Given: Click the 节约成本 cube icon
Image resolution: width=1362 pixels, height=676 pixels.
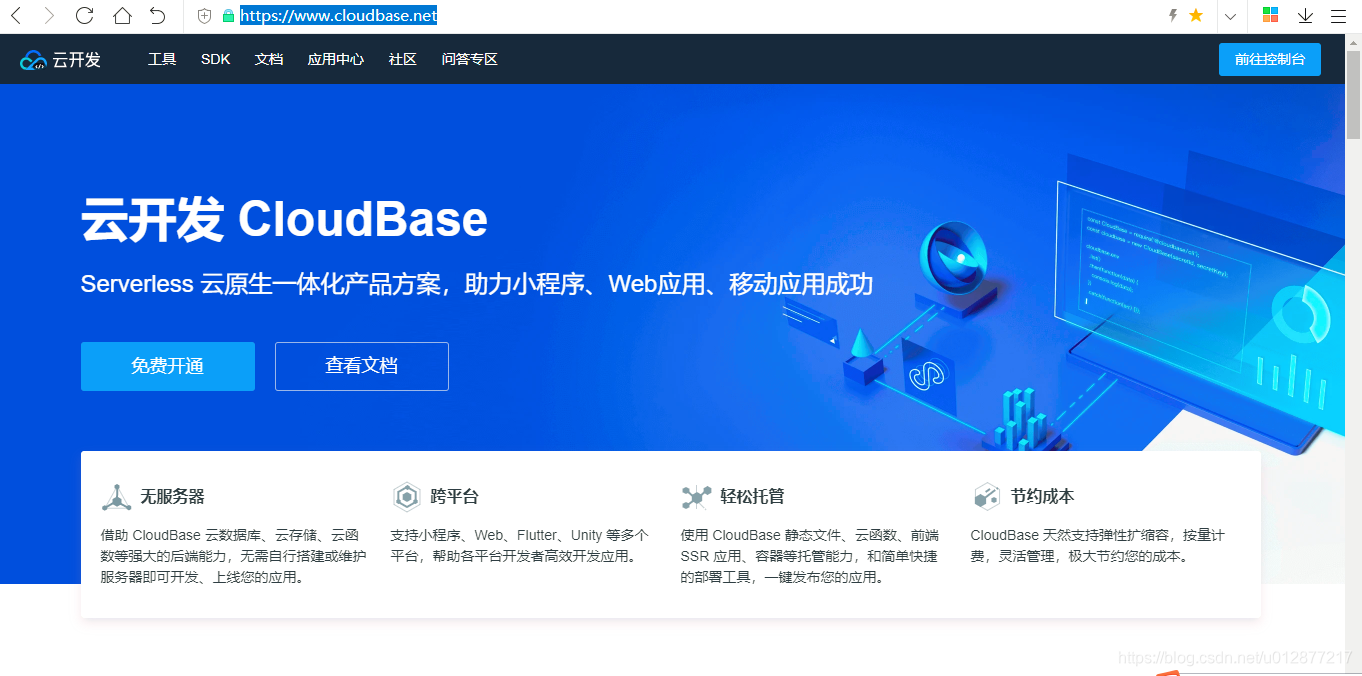Looking at the screenshot, I should [986, 496].
